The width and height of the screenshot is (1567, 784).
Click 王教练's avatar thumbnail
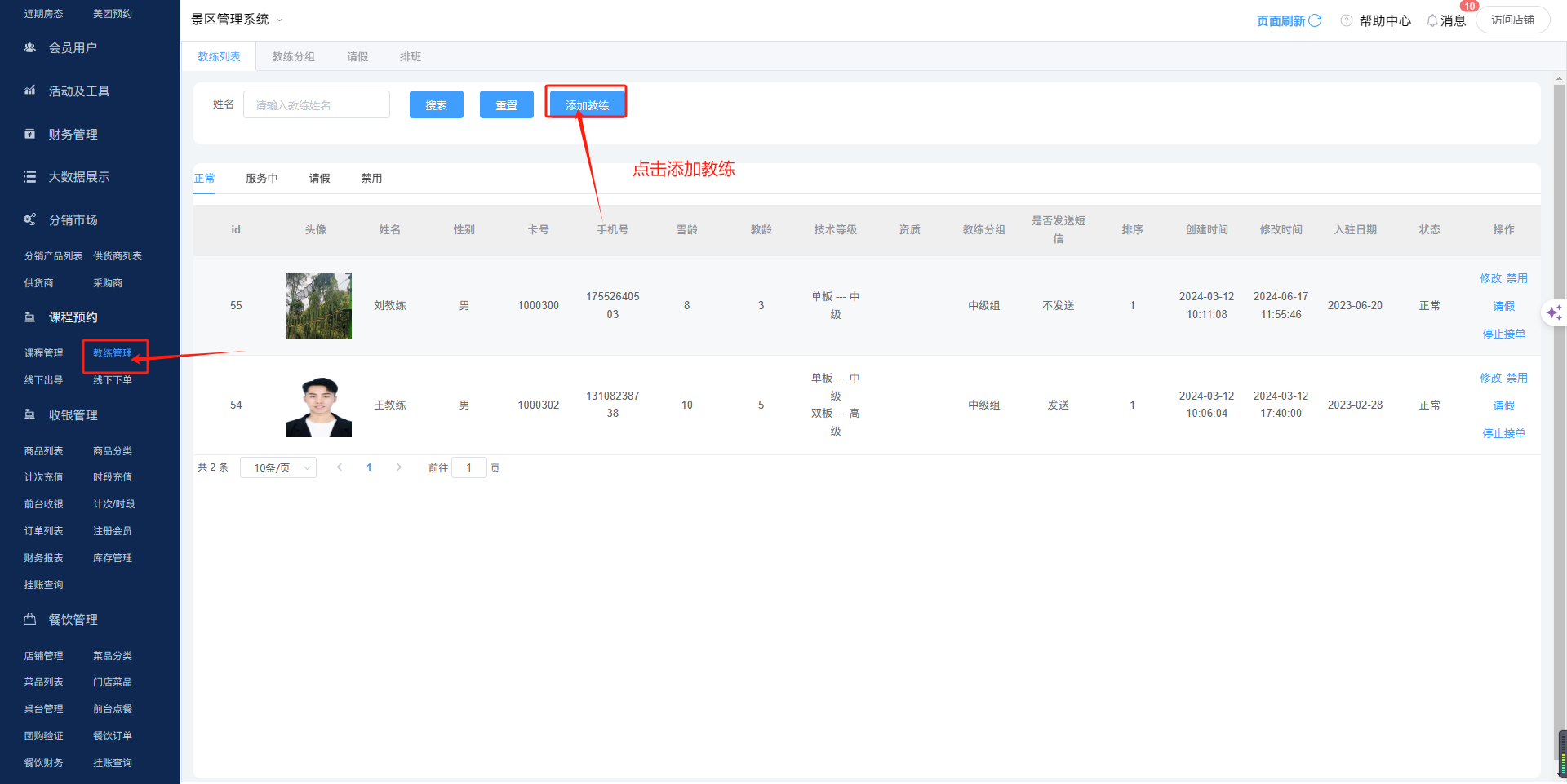[x=318, y=405]
